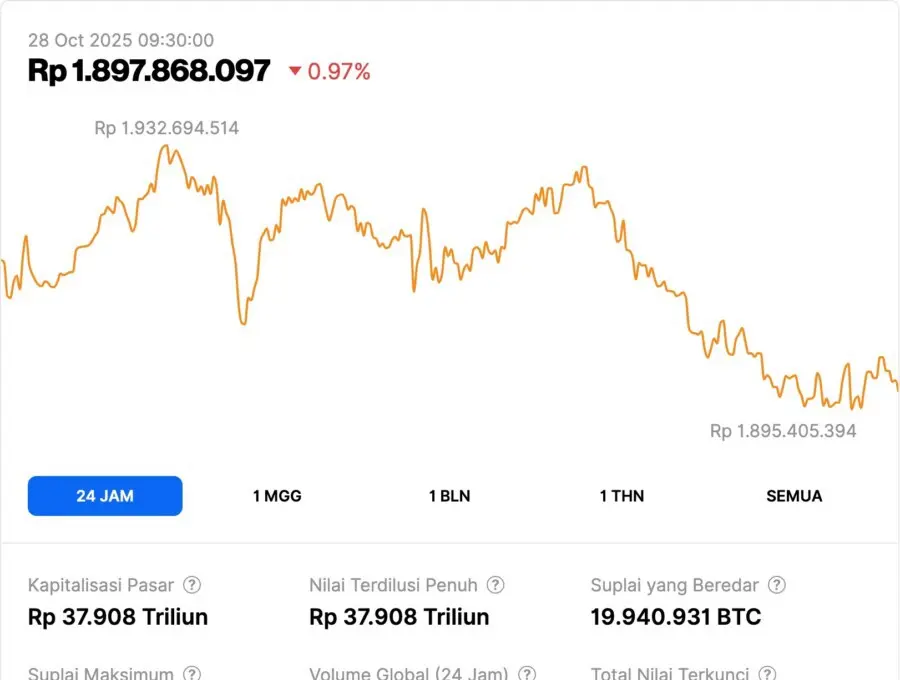Show info for Suplai Maksimum

point(192,674)
